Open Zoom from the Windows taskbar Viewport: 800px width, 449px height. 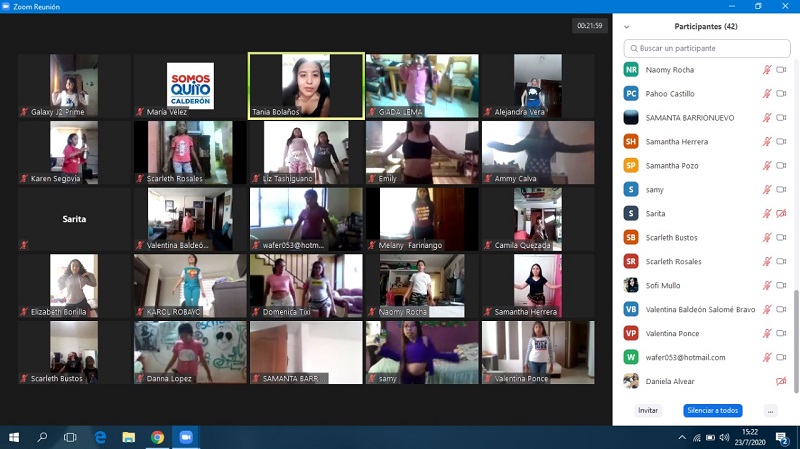coord(185,437)
